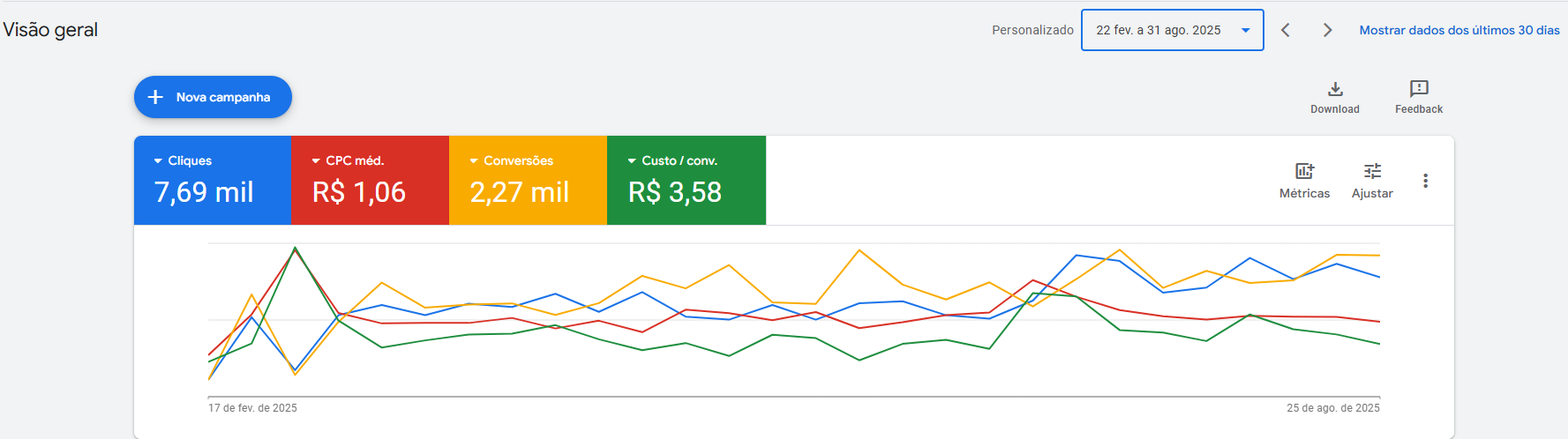Click the Download icon
The height and width of the screenshot is (439, 1568).
(1335, 89)
